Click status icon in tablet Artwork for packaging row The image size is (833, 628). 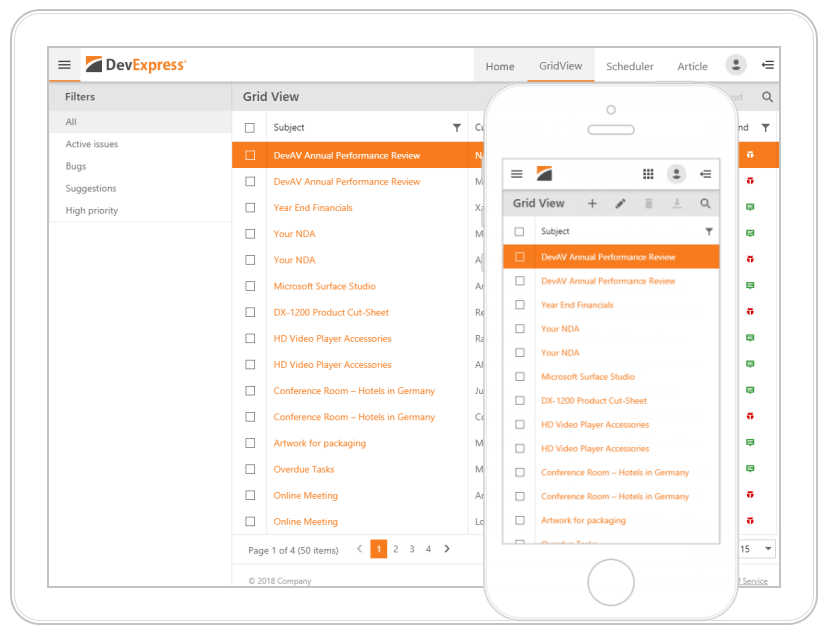(x=750, y=442)
